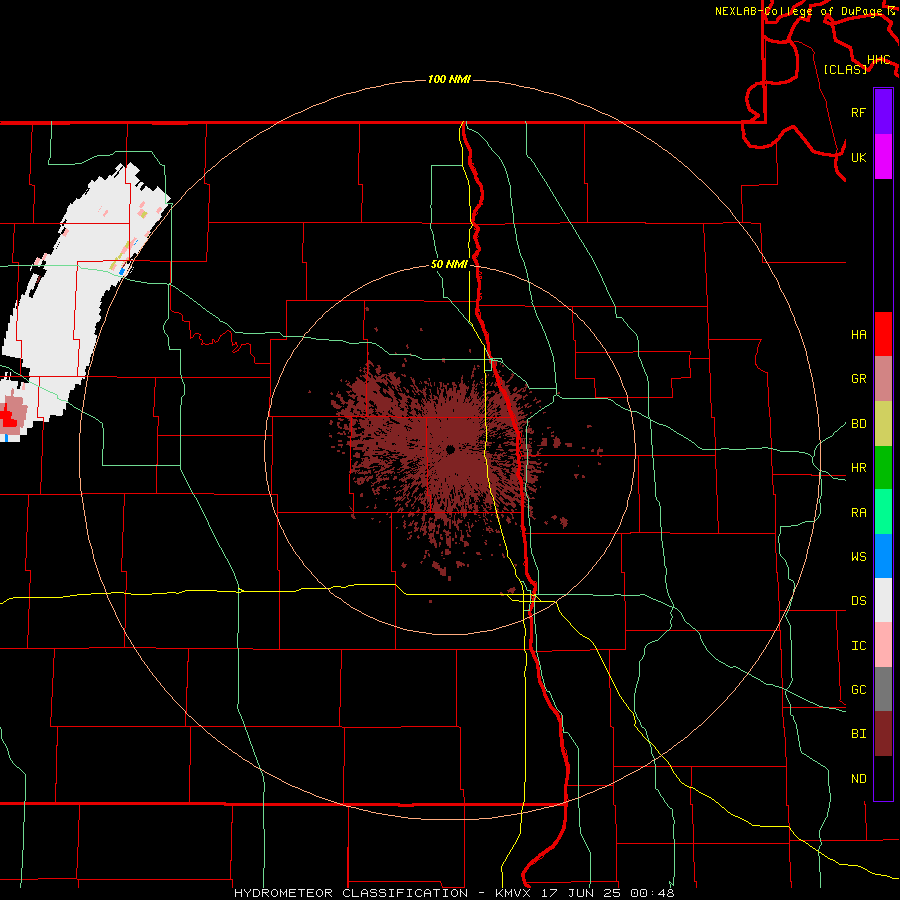This screenshot has width=900, height=900.
Task: Click the RF purple legend swatch
Action: (883, 112)
